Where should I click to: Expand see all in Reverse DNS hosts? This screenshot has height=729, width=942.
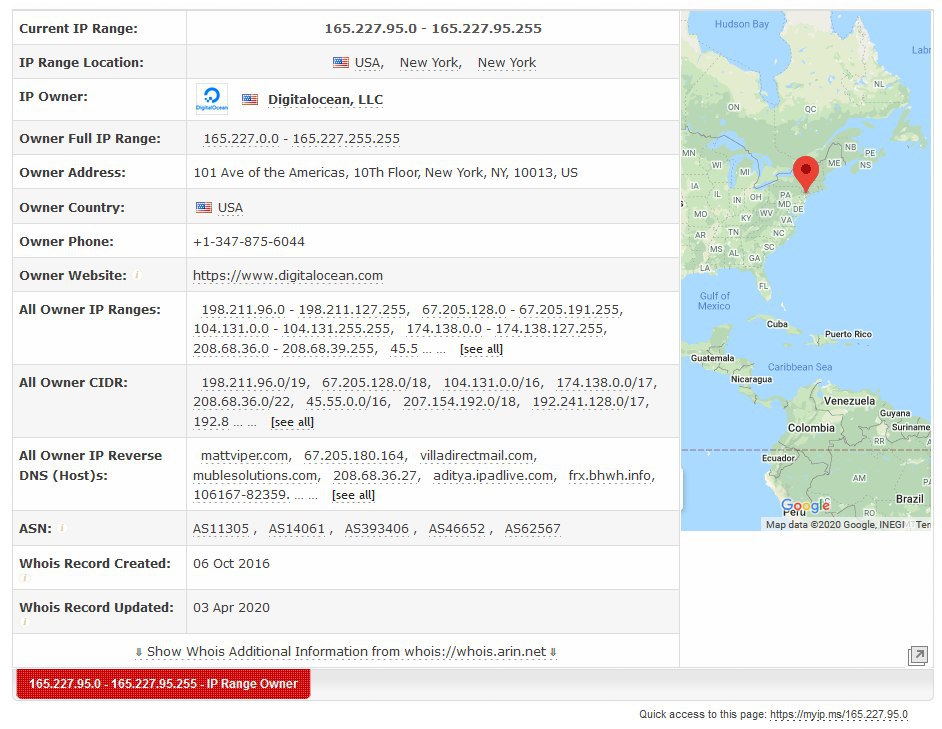[x=353, y=495]
